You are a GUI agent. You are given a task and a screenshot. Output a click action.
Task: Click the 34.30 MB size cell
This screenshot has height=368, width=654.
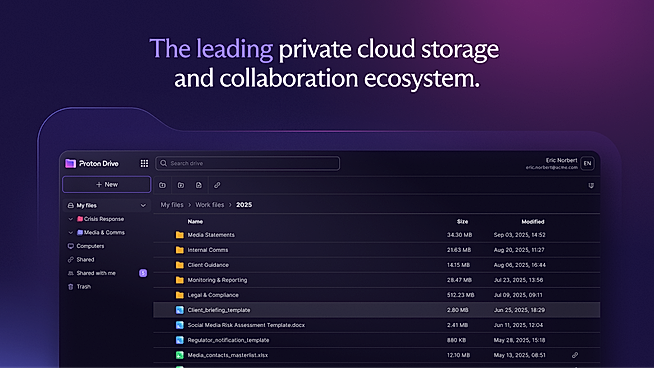pyautogui.click(x=460, y=235)
